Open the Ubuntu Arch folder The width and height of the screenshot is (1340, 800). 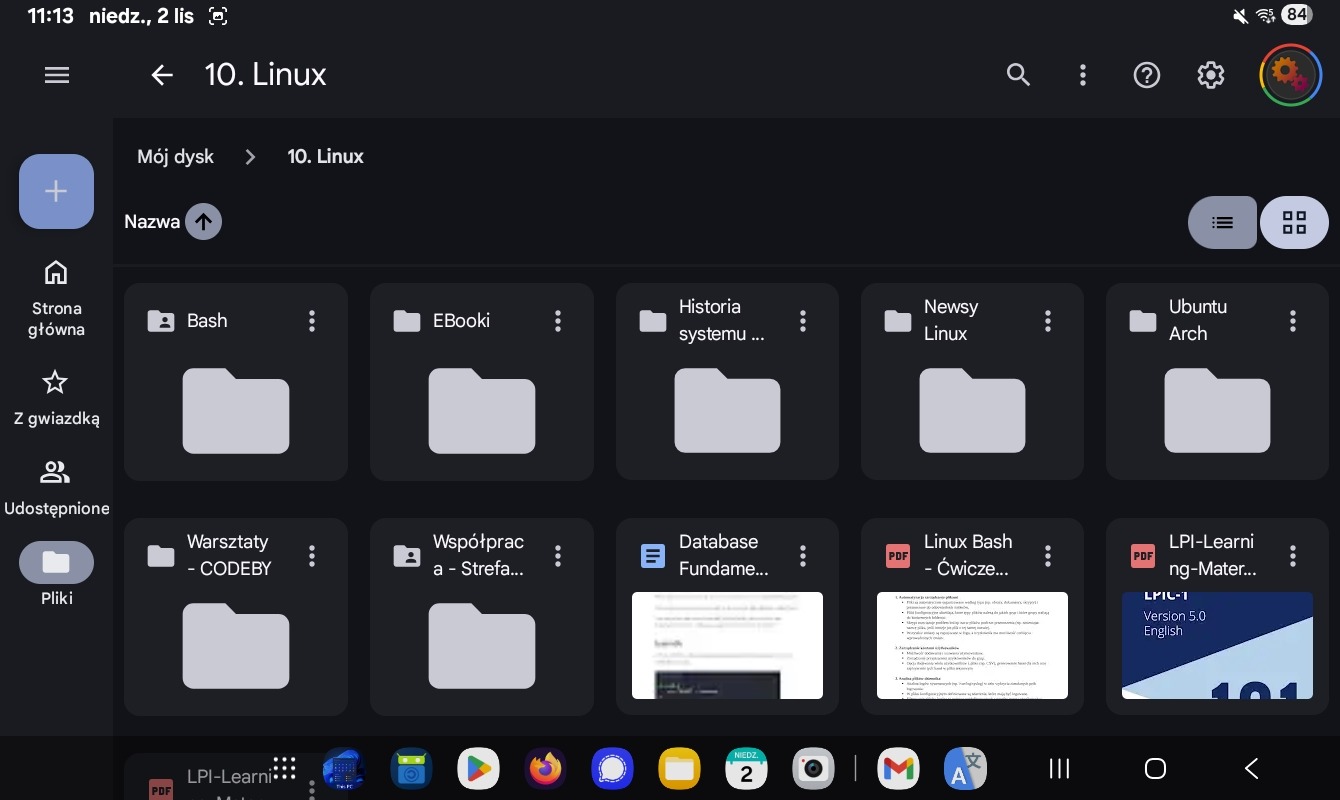[1217, 410]
